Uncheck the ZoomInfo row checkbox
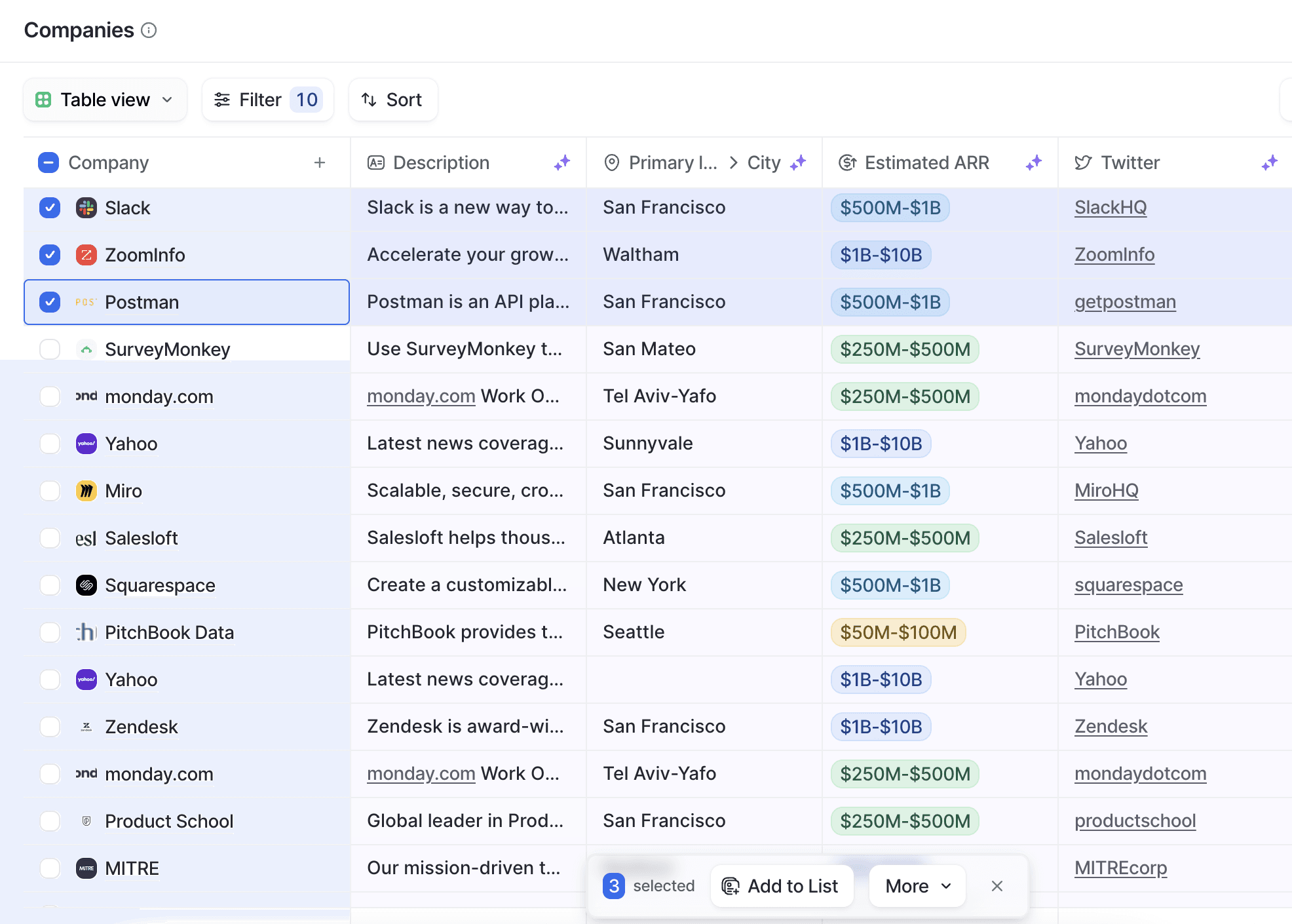The height and width of the screenshot is (924, 1292). [x=50, y=255]
